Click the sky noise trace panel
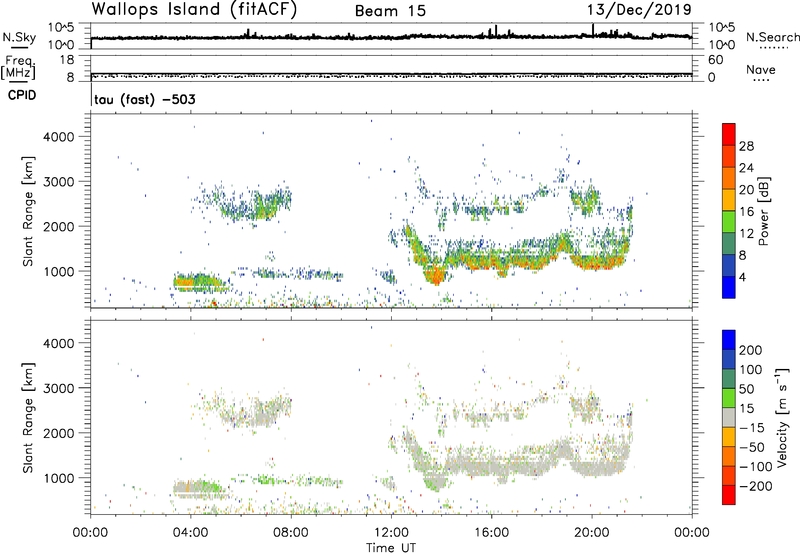 391,36
